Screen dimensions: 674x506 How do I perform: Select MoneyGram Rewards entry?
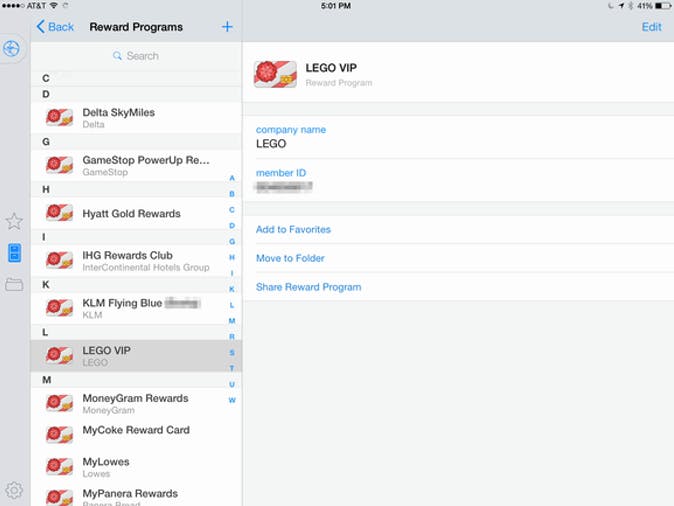click(x=136, y=404)
